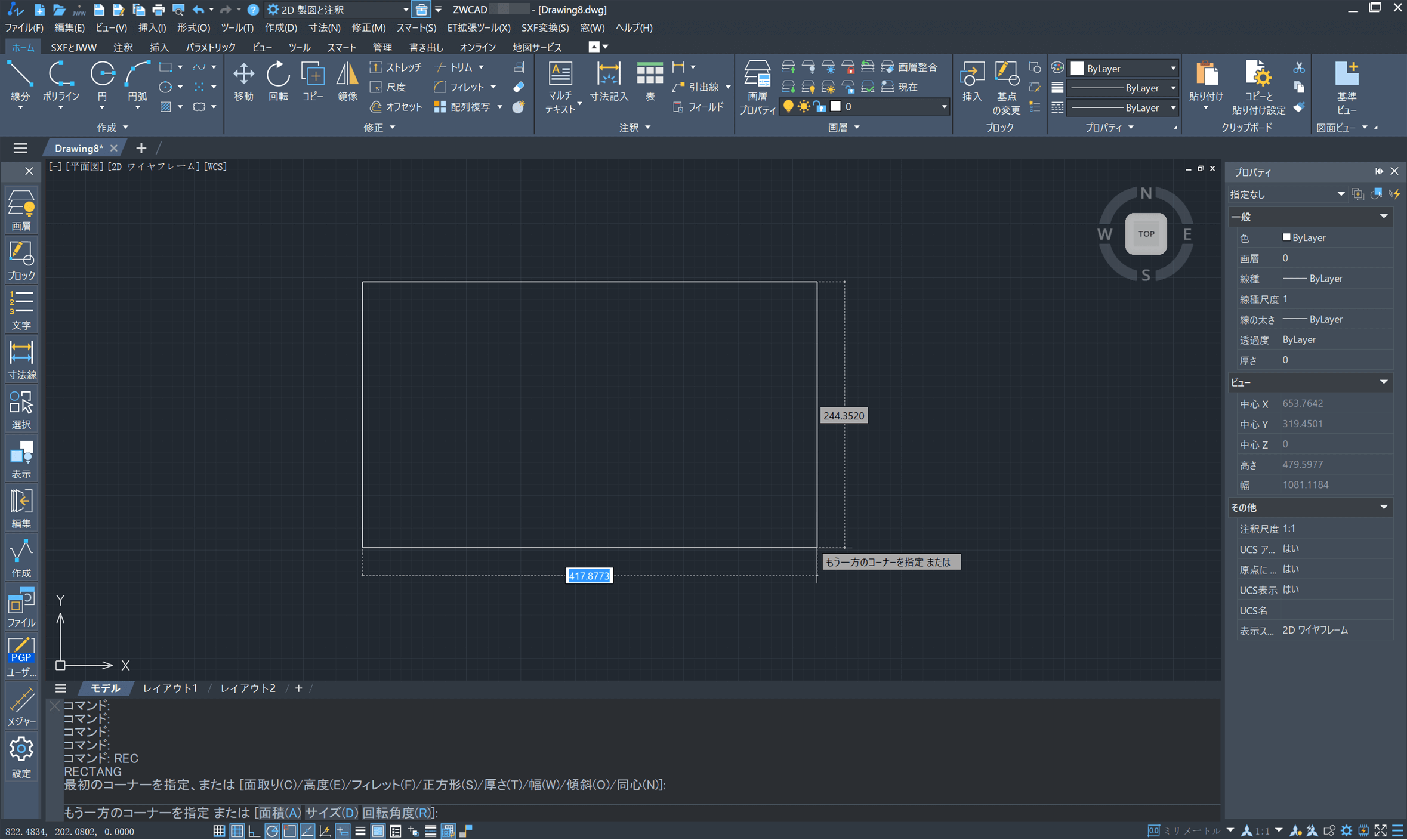
Task: Open the Layer (画層) sidebar panel
Action: click(x=21, y=210)
